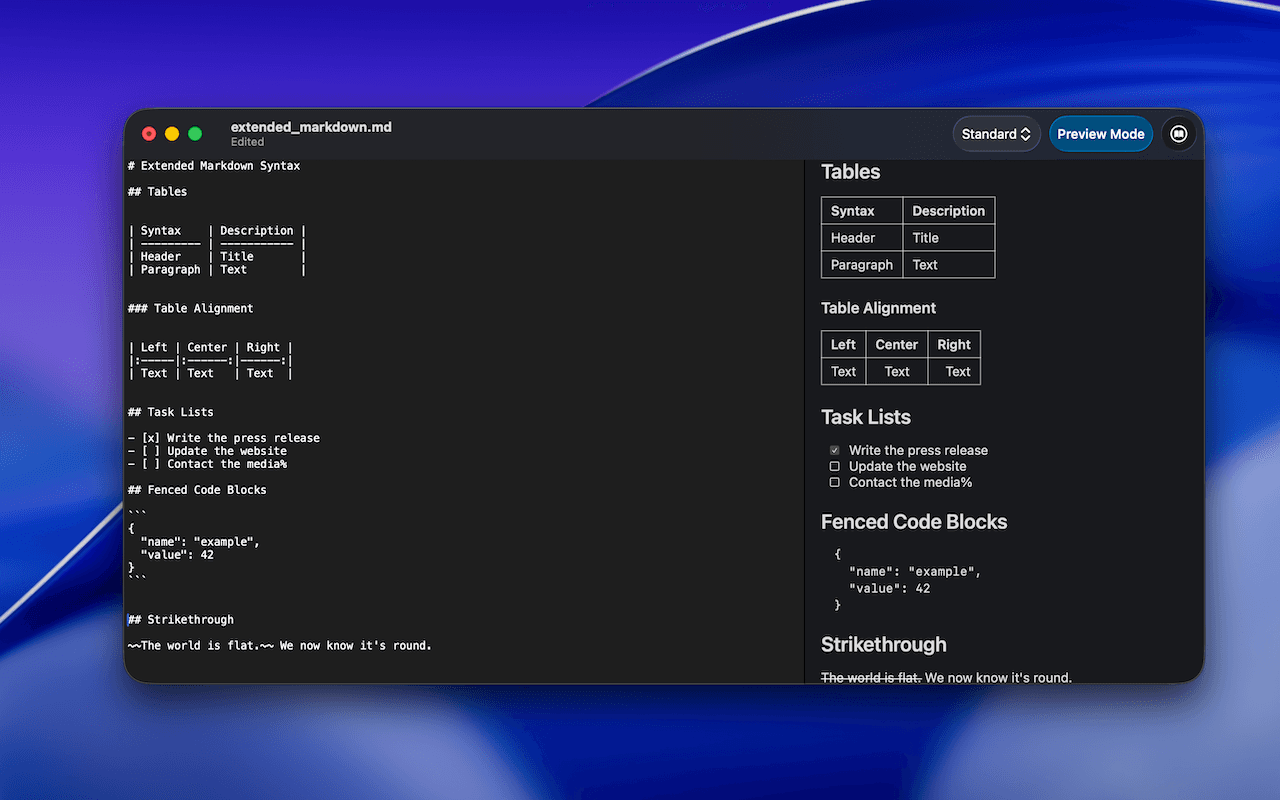Open the Standard syntax mode dropdown
Image resolution: width=1280 pixels, height=800 pixels.
[996, 133]
